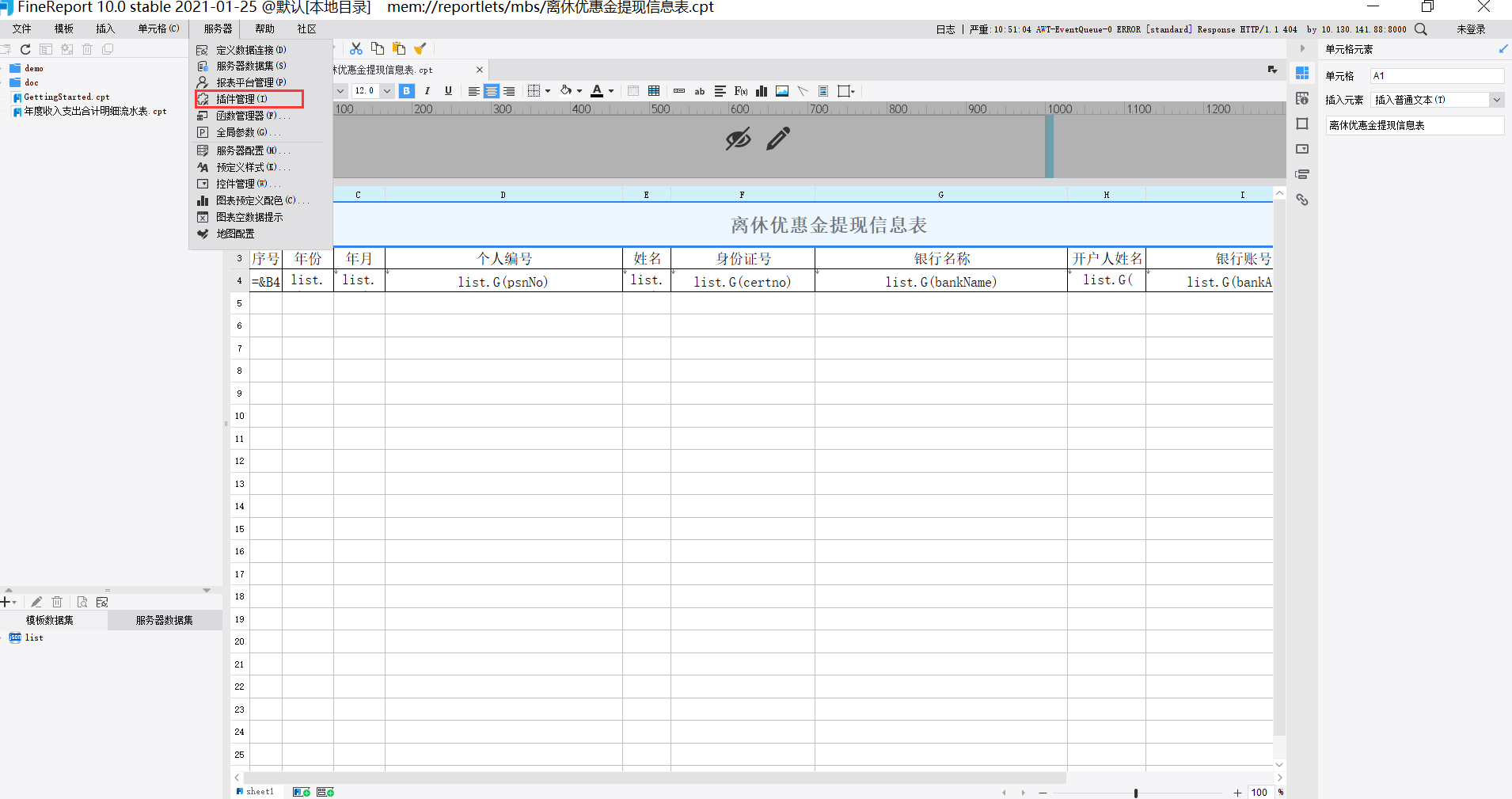The height and width of the screenshot is (799, 1512).
Task: Open font color dropdown arrow
Action: [611, 91]
